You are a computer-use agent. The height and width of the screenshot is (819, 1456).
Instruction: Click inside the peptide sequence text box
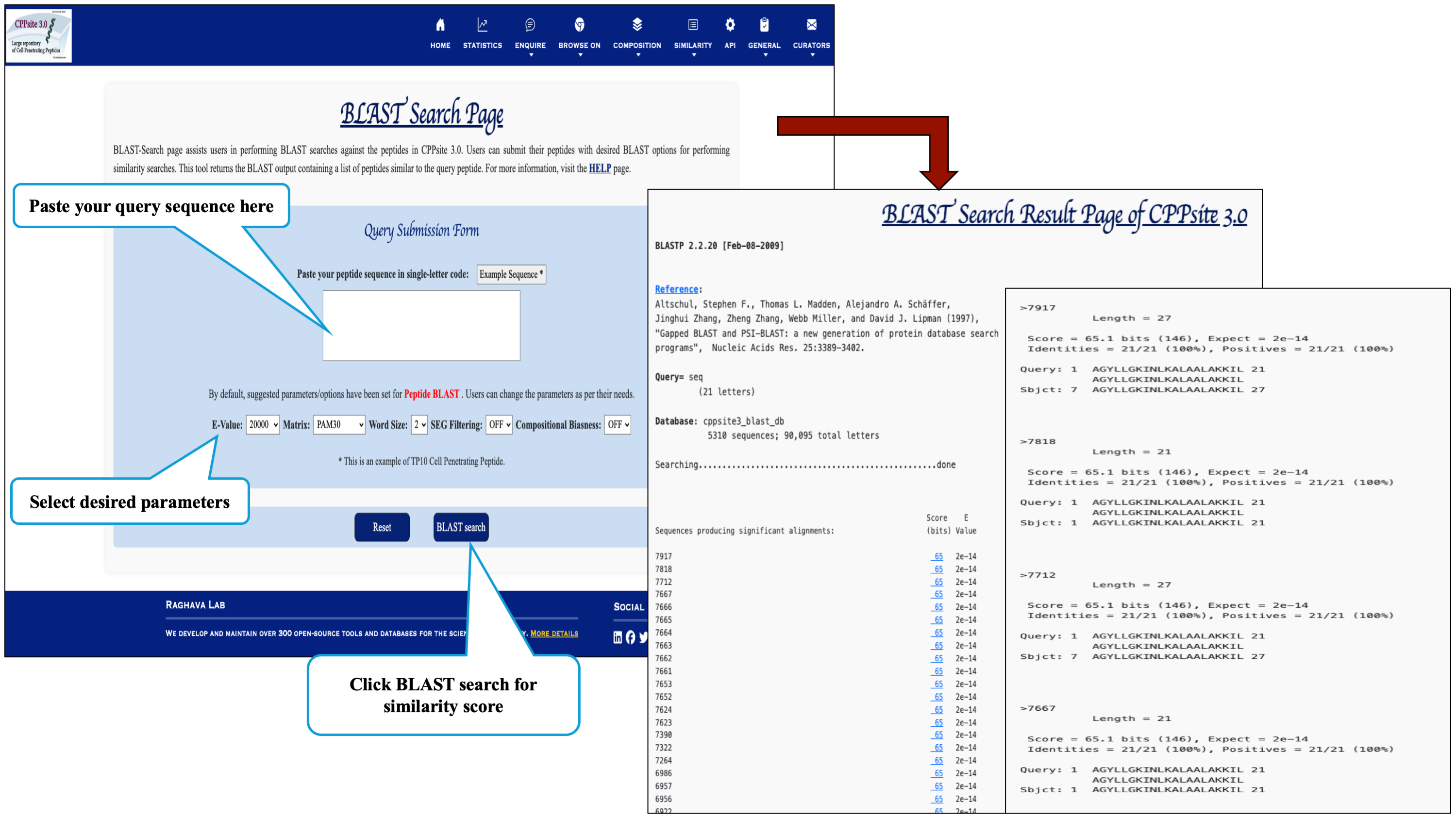pyautogui.click(x=421, y=326)
